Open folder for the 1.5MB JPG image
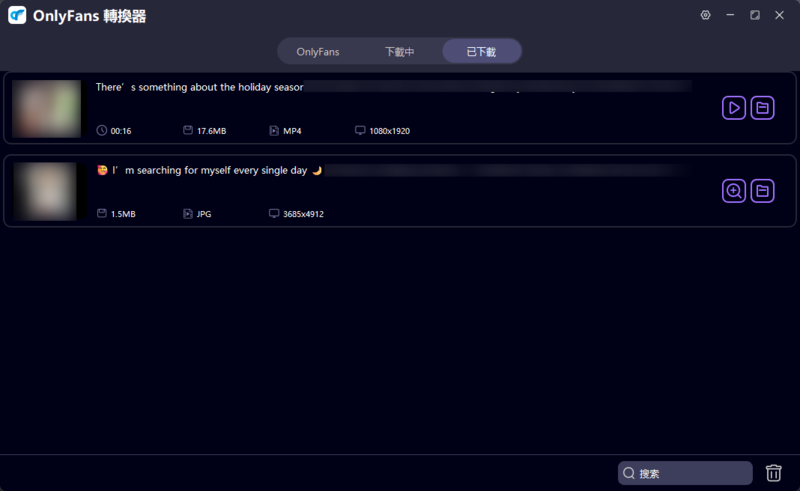This screenshot has width=800, height=491. (763, 191)
